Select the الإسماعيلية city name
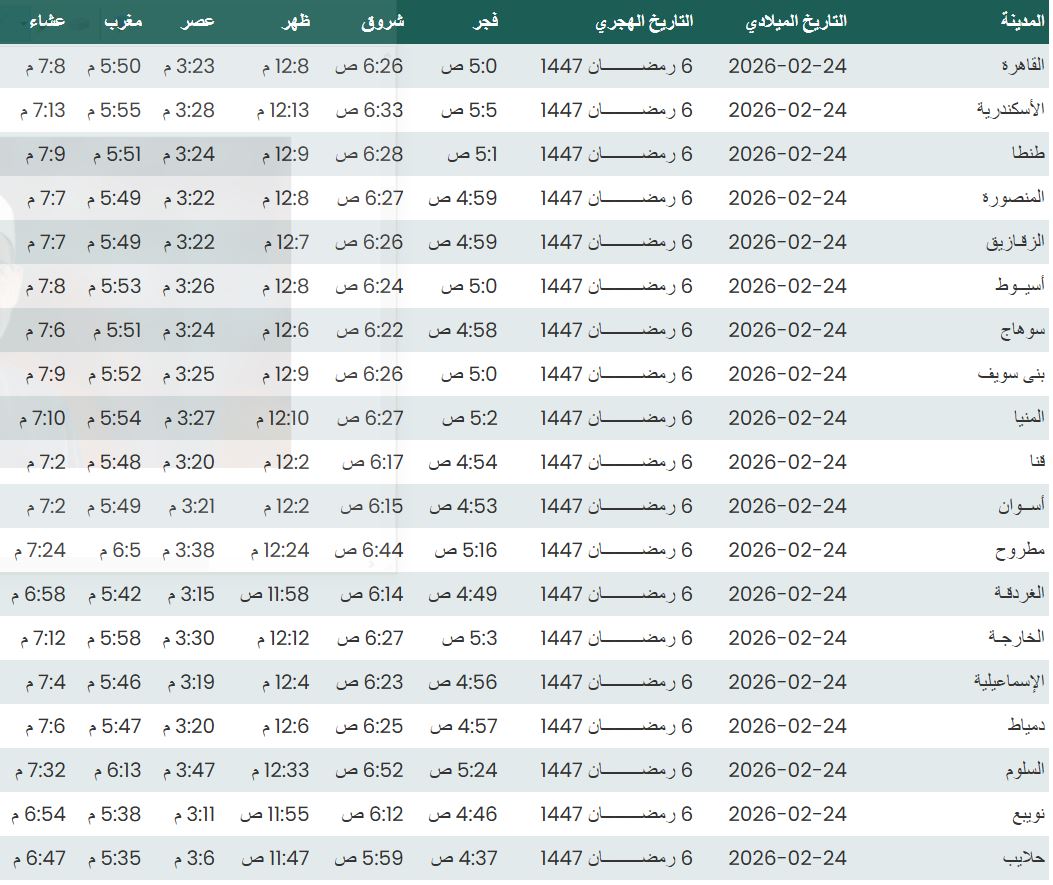 tap(1009, 682)
